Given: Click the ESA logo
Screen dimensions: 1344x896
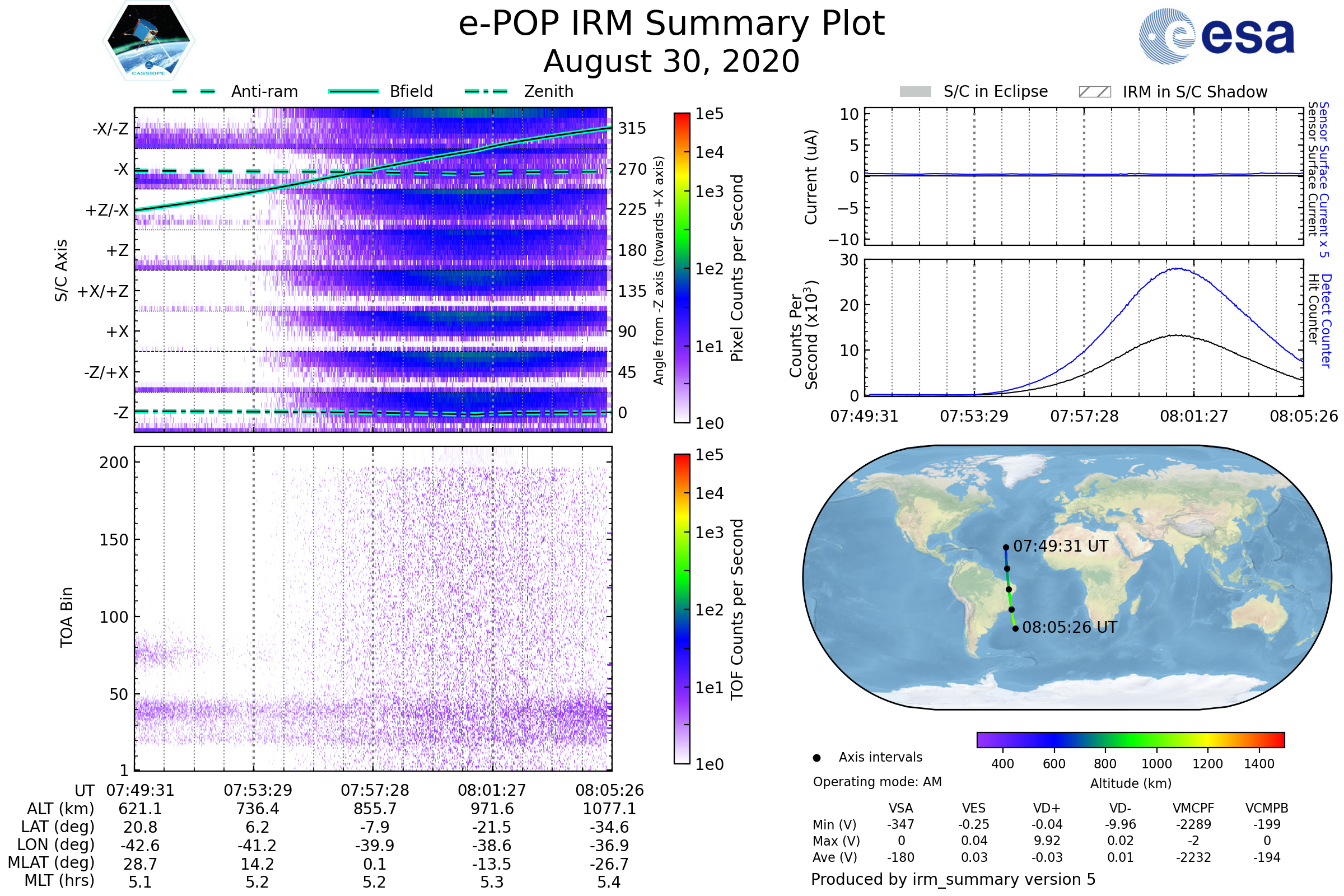Looking at the screenshot, I should [1216, 36].
